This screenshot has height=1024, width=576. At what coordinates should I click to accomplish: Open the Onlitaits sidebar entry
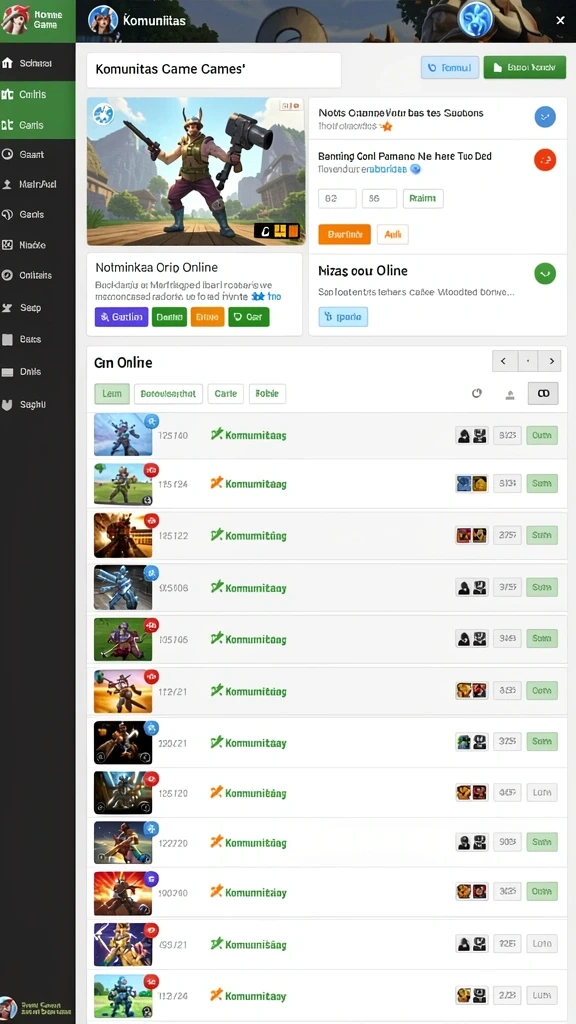(x=38, y=275)
